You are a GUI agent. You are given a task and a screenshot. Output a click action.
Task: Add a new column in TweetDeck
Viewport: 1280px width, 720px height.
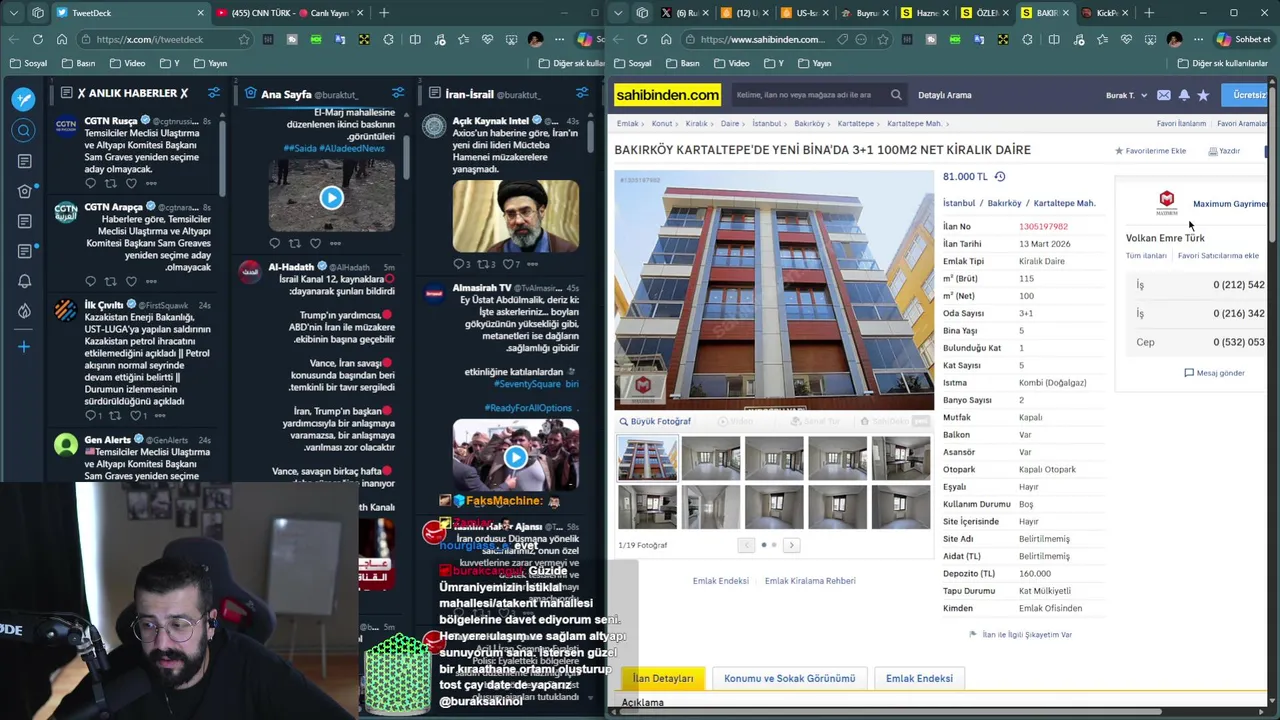tap(24, 347)
